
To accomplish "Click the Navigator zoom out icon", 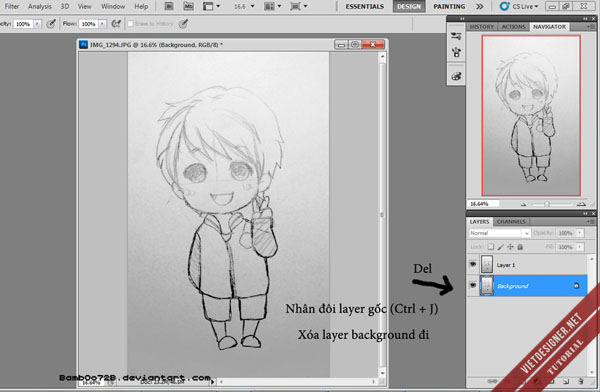I will point(523,204).
